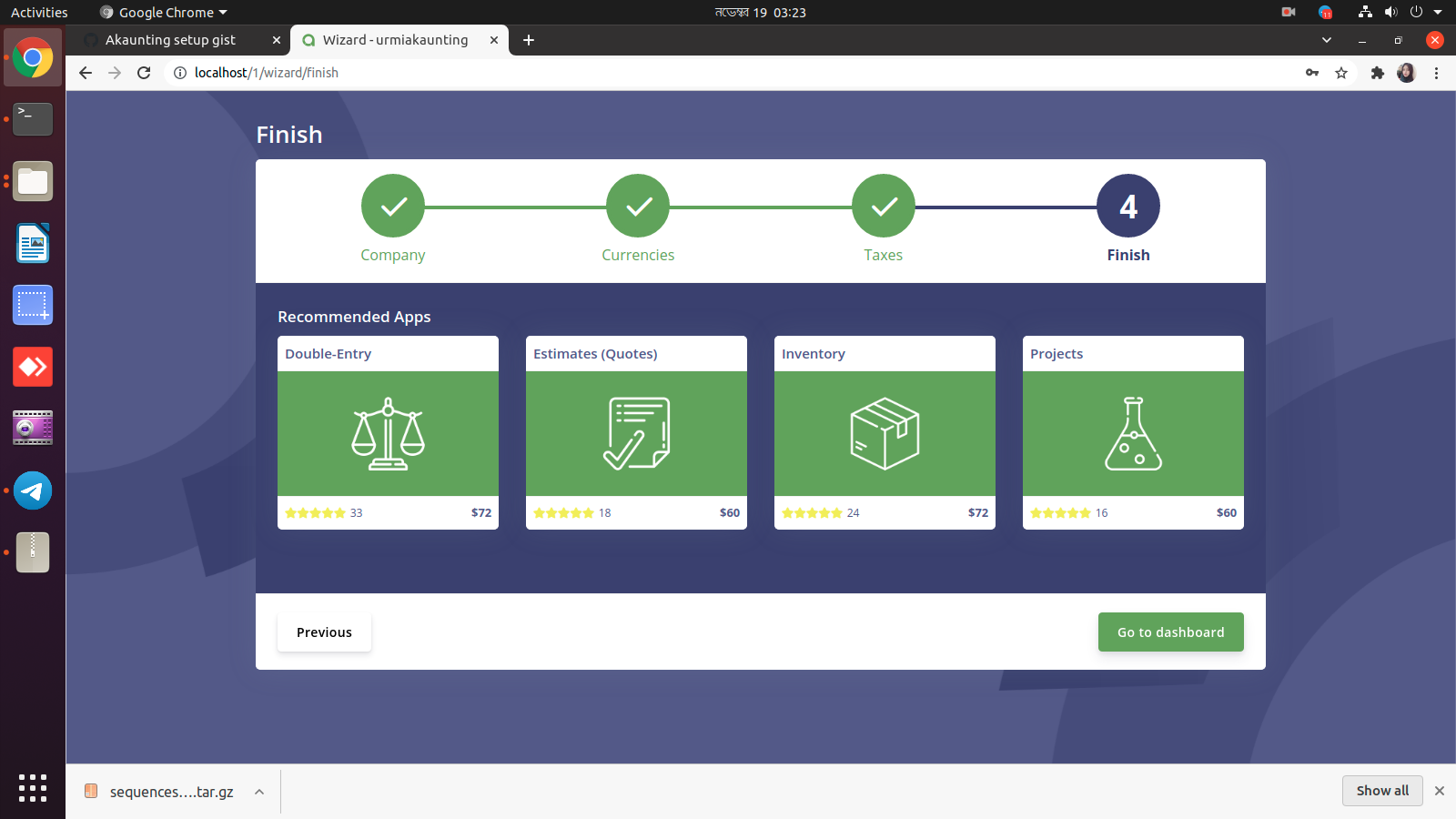Go back in browser history
The image size is (1456, 819).
point(86,73)
